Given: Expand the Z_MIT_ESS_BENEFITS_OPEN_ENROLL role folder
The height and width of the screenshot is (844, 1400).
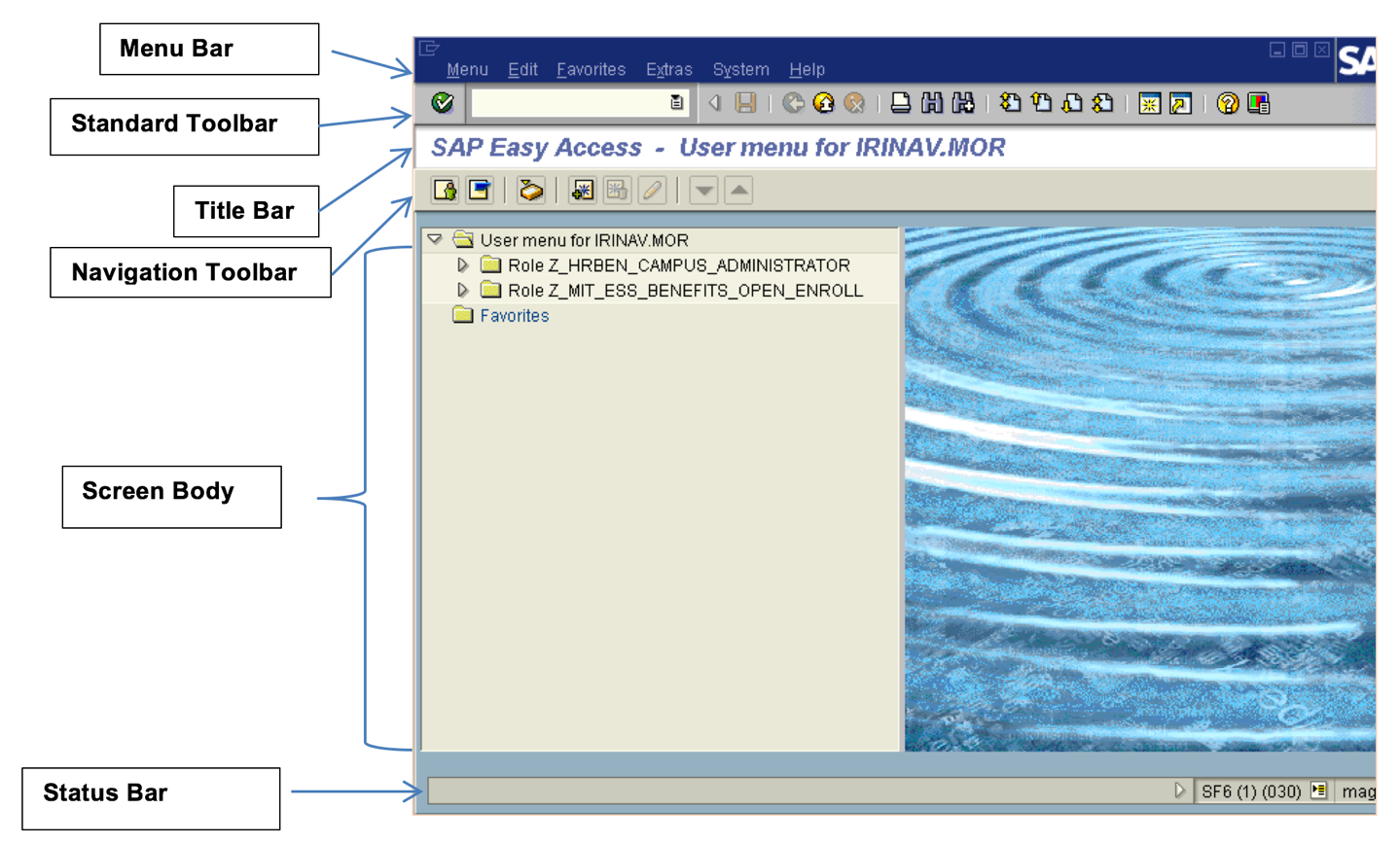Looking at the screenshot, I should coord(463,290).
